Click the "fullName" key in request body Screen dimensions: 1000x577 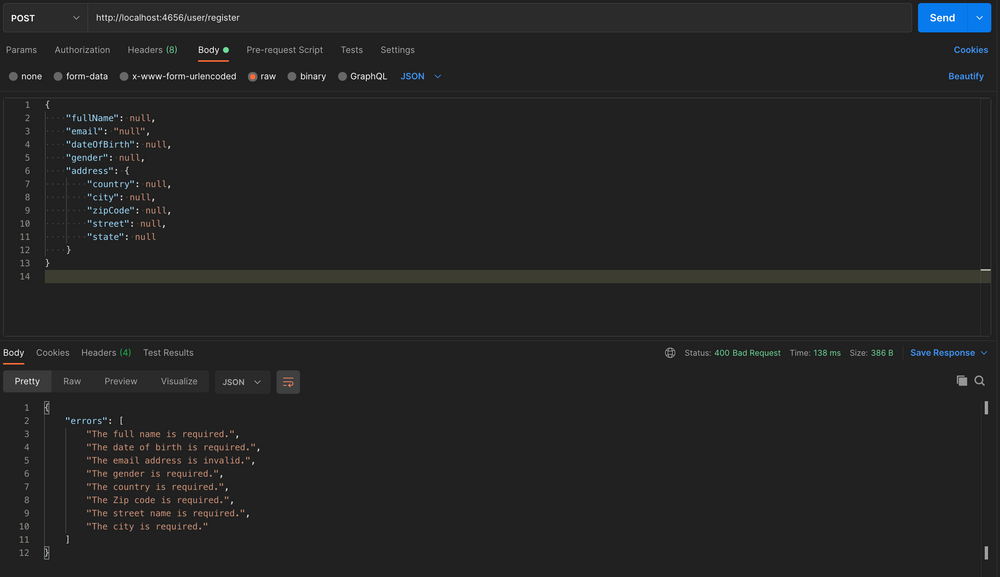pos(92,118)
